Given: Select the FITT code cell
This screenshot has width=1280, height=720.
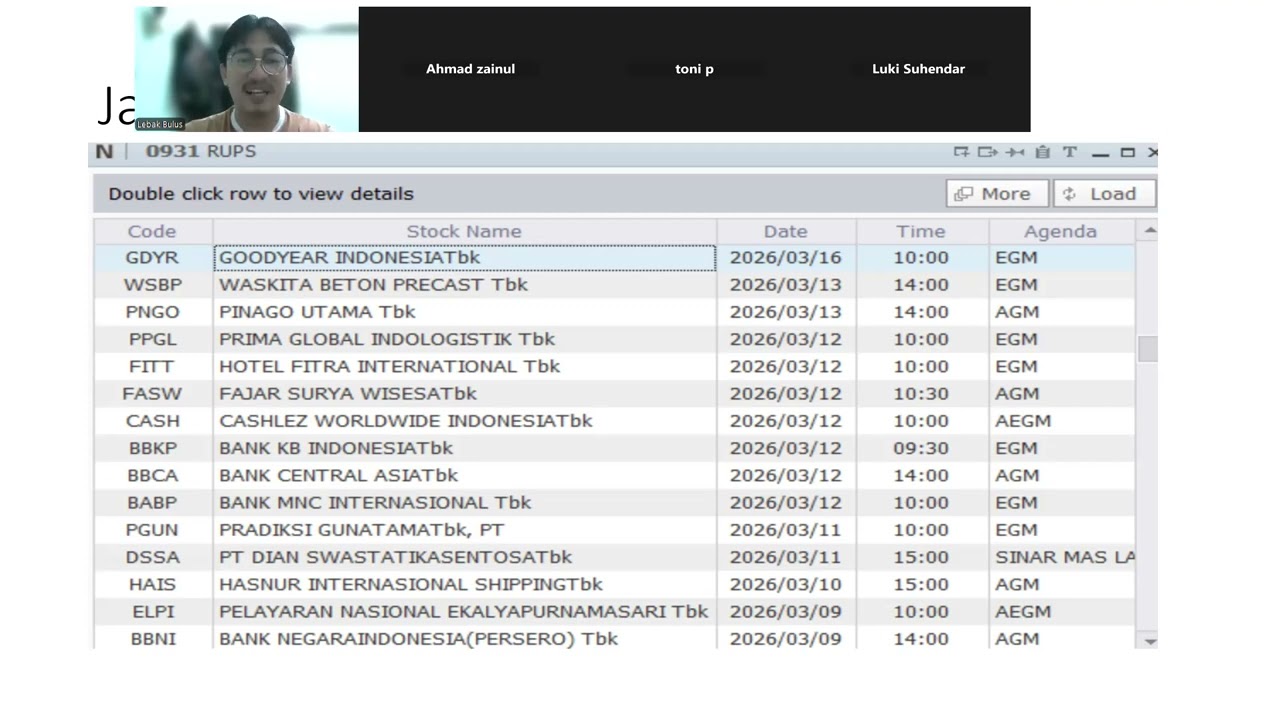Looking at the screenshot, I should [152, 366].
